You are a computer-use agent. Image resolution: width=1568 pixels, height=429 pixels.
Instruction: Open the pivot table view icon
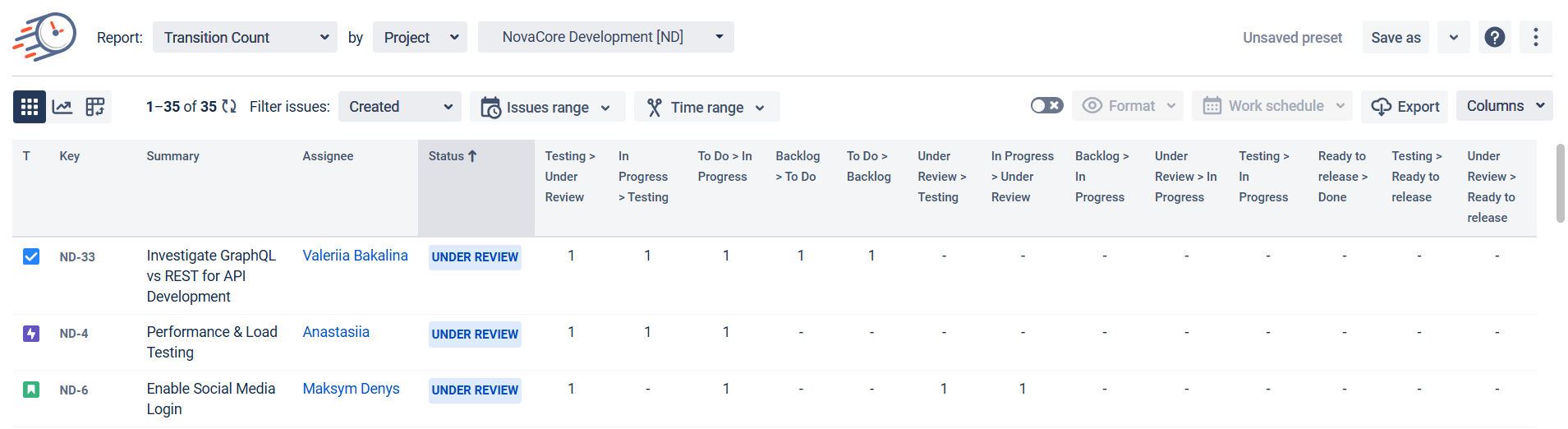click(x=95, y=107)
